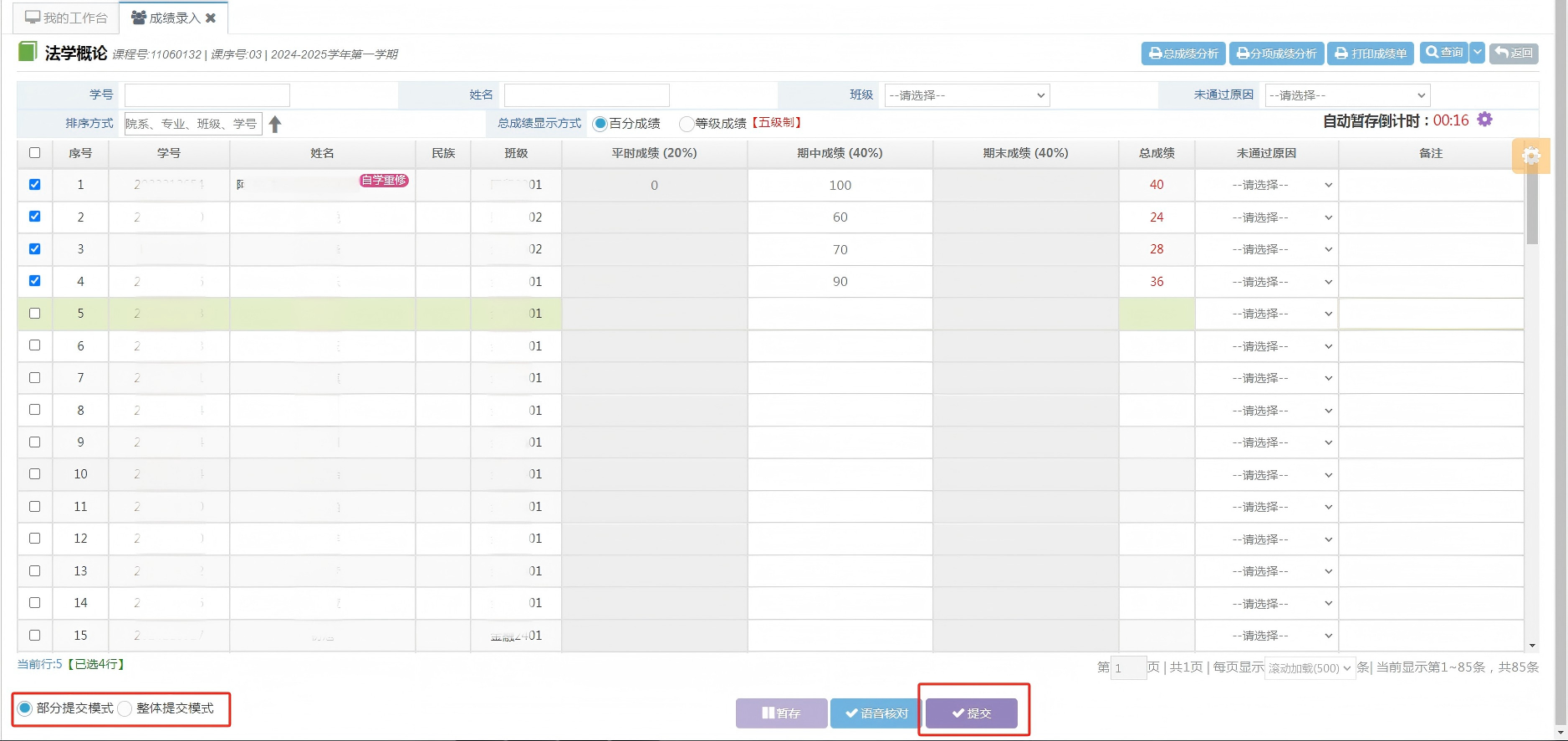The width and height of the screenshot is (1568, 741).
Task: Click the 学号 search field
Action: click(x=207, y=95)
